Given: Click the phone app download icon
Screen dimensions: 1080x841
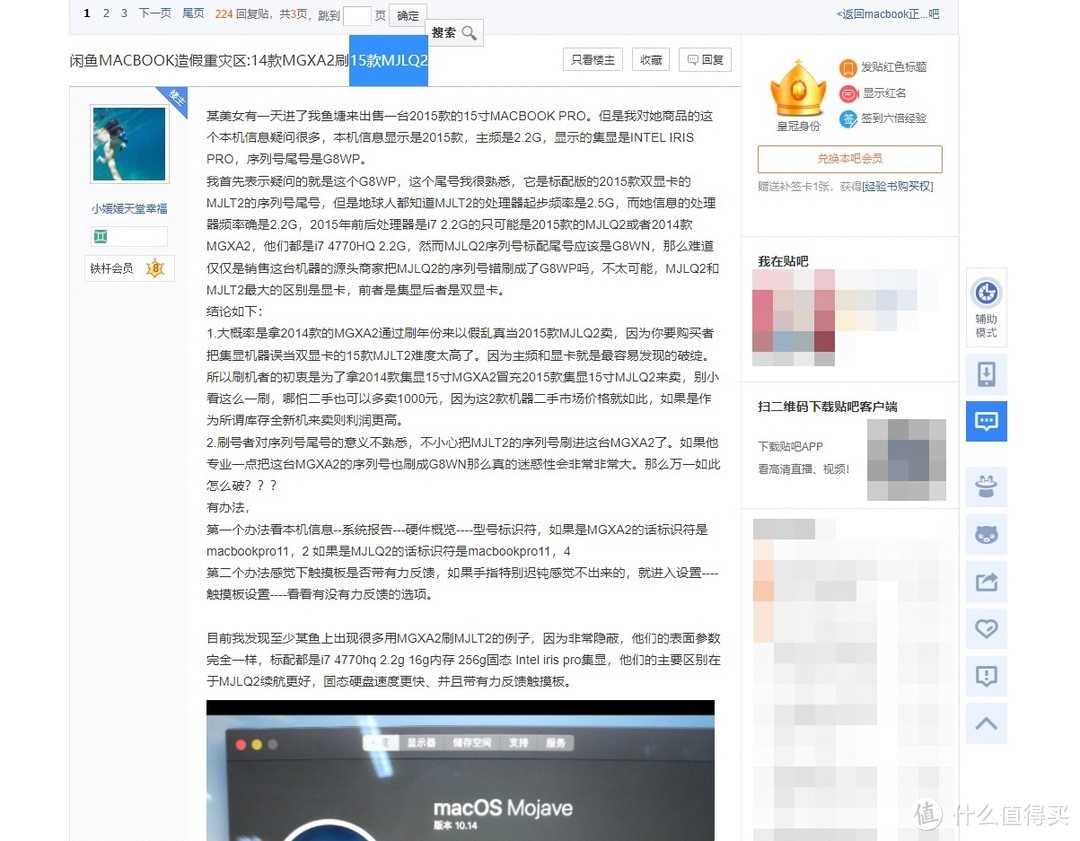Looking at the screenshot, I should click(x=986, y=372).
